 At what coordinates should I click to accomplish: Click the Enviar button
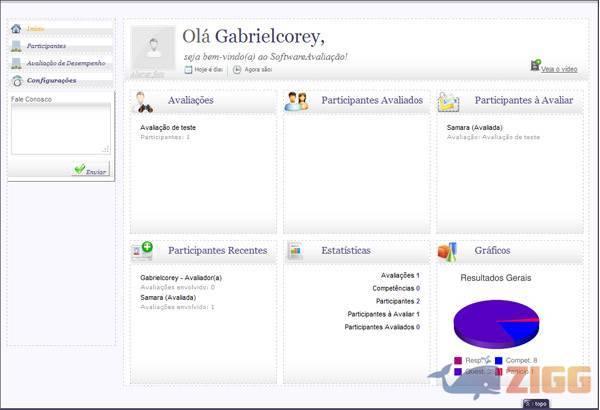pos(91,169)
